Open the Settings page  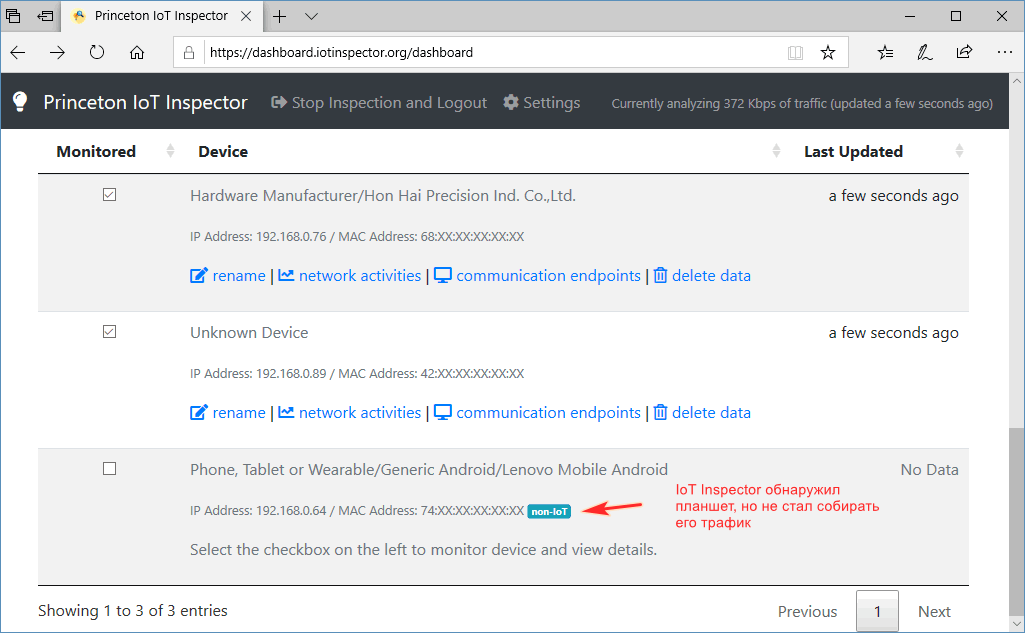point(542,103)
